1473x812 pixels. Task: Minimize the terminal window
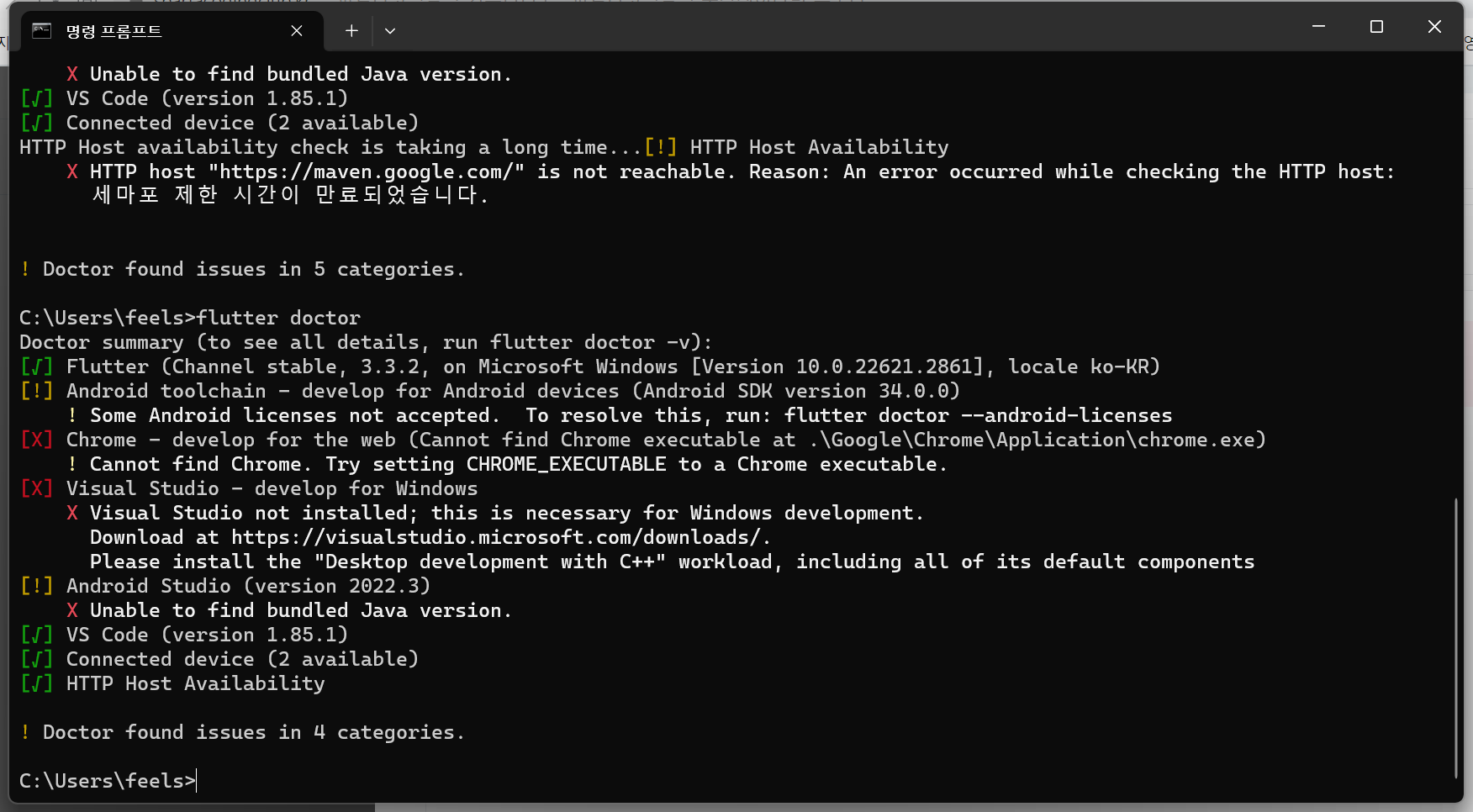tap(1318, 27)
